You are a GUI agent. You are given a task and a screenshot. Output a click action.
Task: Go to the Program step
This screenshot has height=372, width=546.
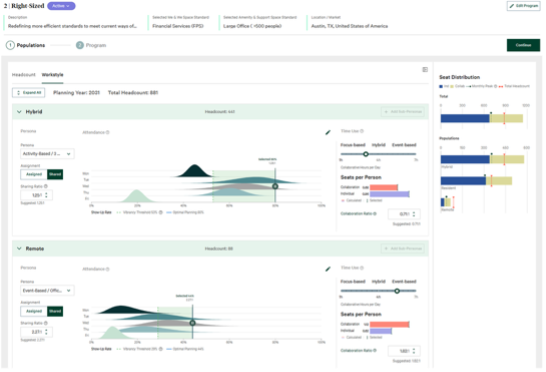[x=91, y=45]
